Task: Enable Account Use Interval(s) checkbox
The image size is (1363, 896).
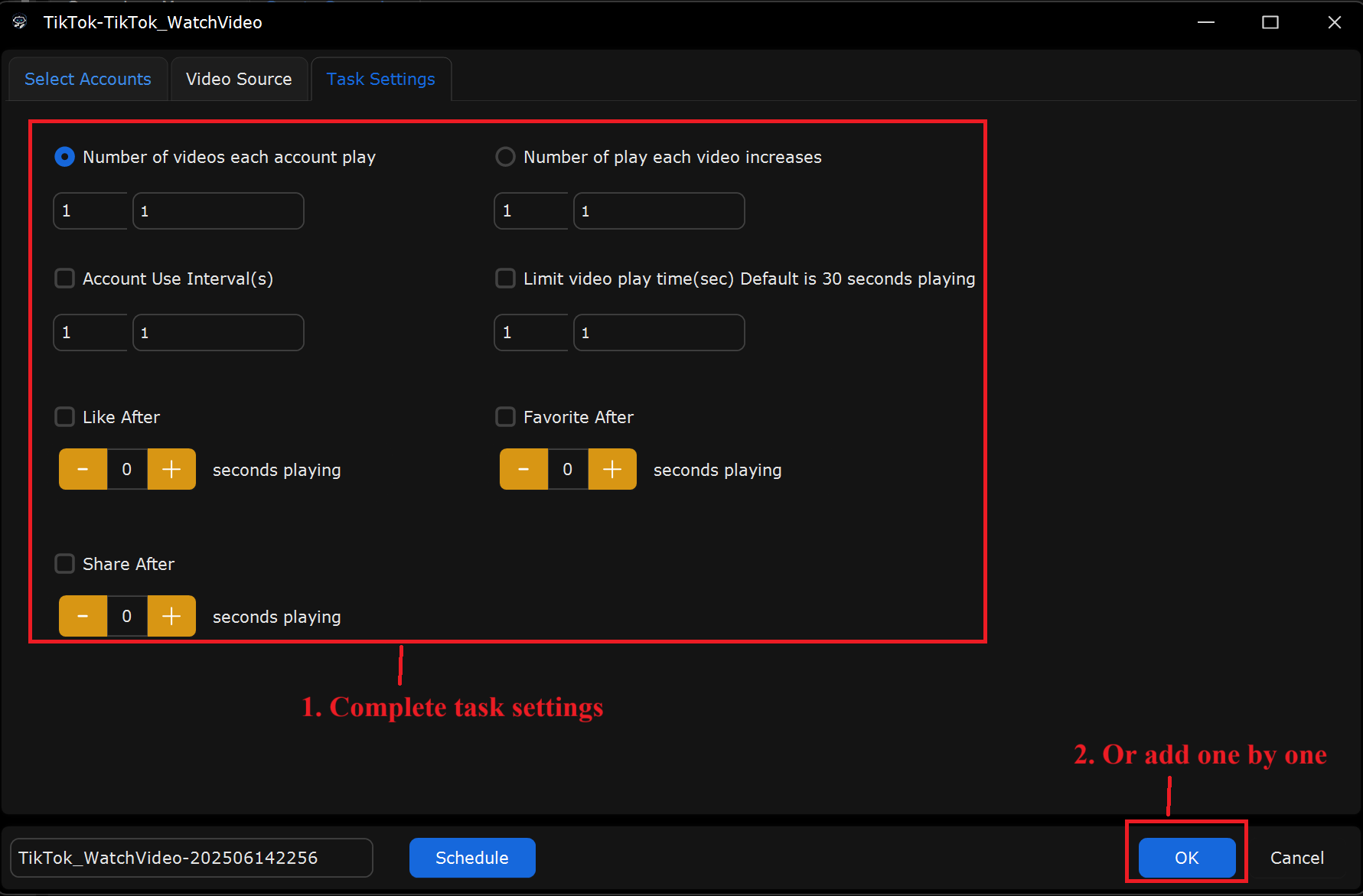Action: 65,278
